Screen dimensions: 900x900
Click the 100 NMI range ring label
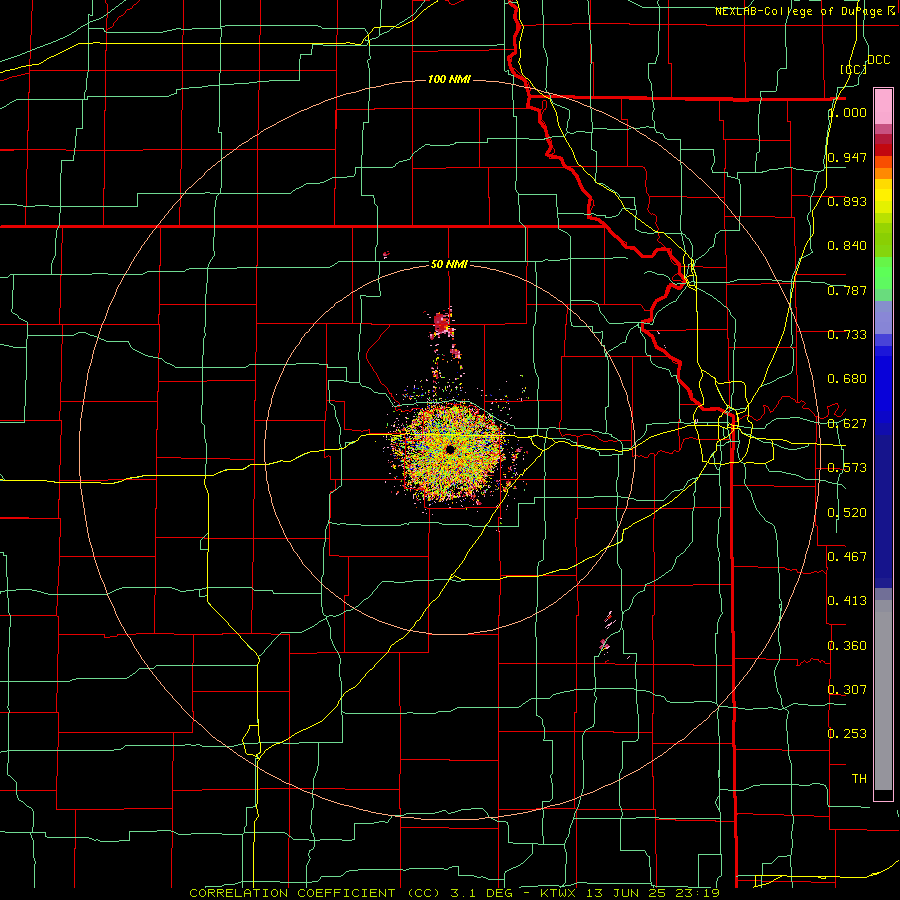(x=449, y=79)
